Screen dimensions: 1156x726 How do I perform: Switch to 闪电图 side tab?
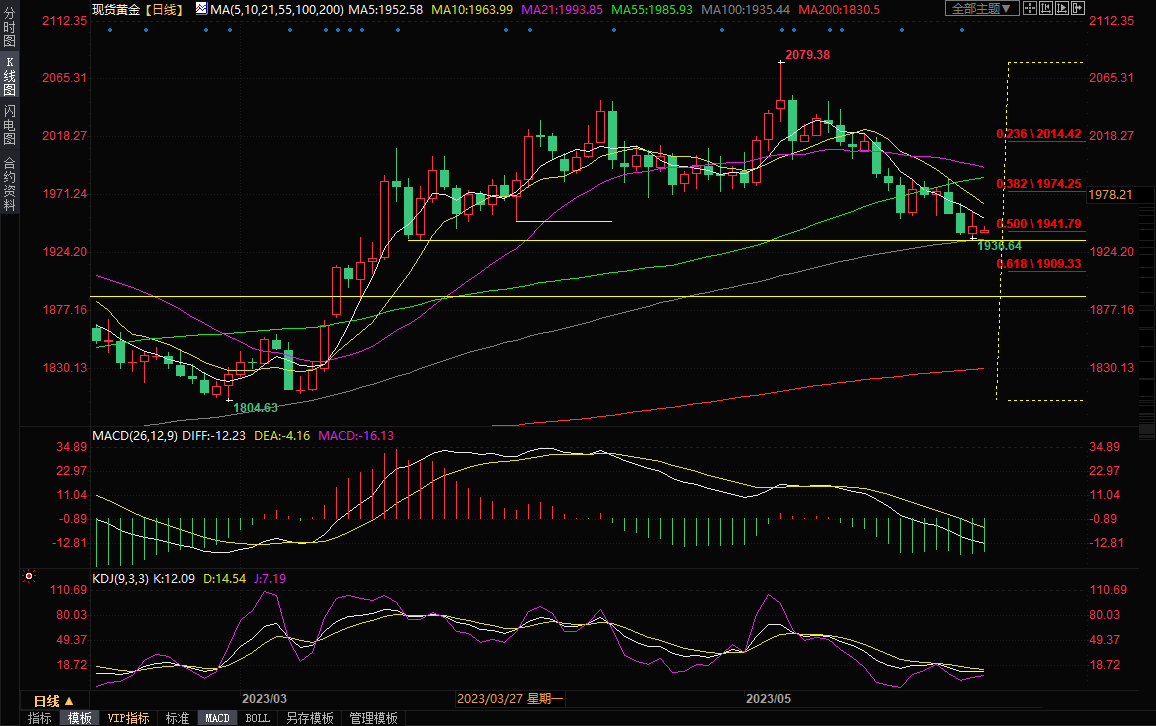tap(9, 123)
